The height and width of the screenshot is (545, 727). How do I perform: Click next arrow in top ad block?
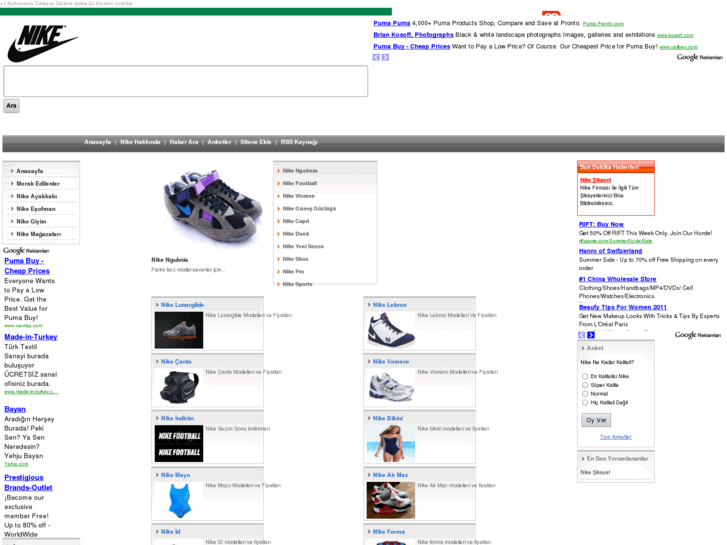385,57
